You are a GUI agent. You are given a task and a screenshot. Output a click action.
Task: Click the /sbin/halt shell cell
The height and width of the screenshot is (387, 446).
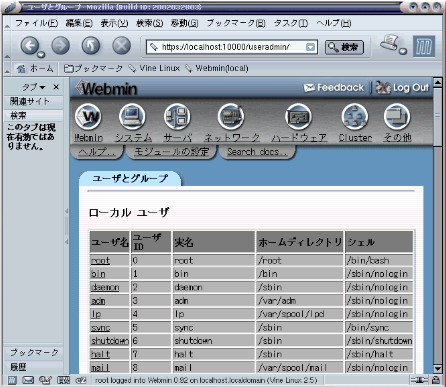[x=379, y=354]
